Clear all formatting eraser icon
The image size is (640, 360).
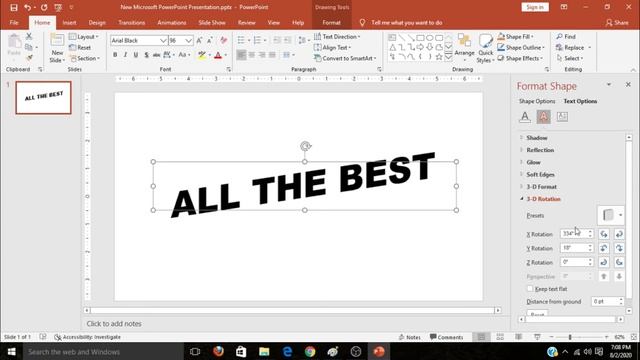point(223,40)
